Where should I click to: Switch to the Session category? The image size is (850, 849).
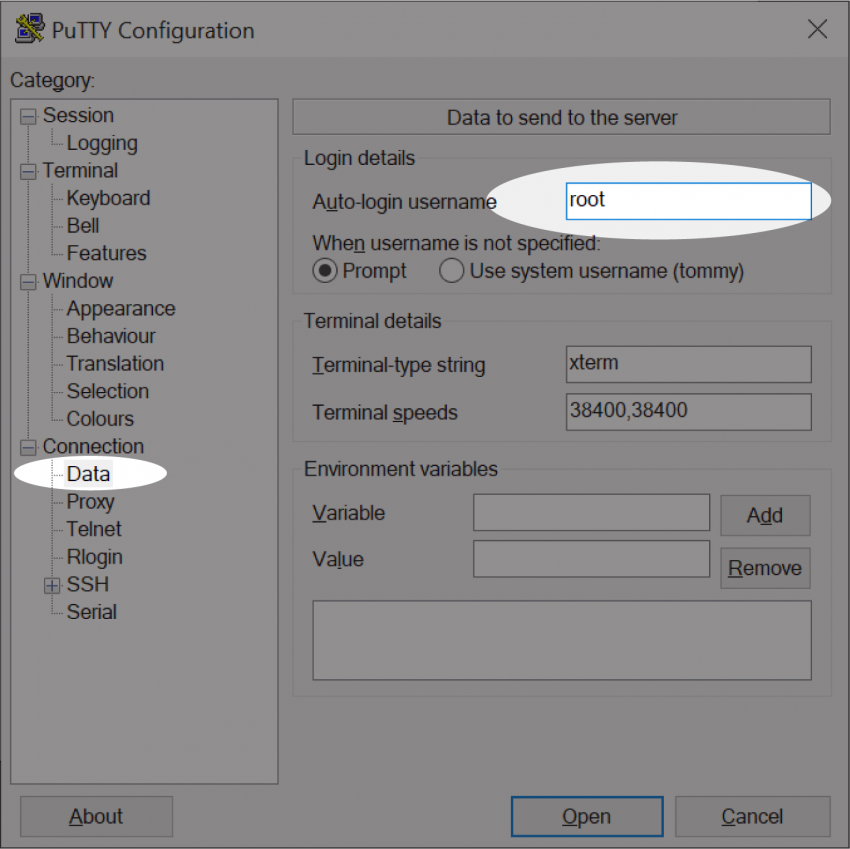pos(78,115)
